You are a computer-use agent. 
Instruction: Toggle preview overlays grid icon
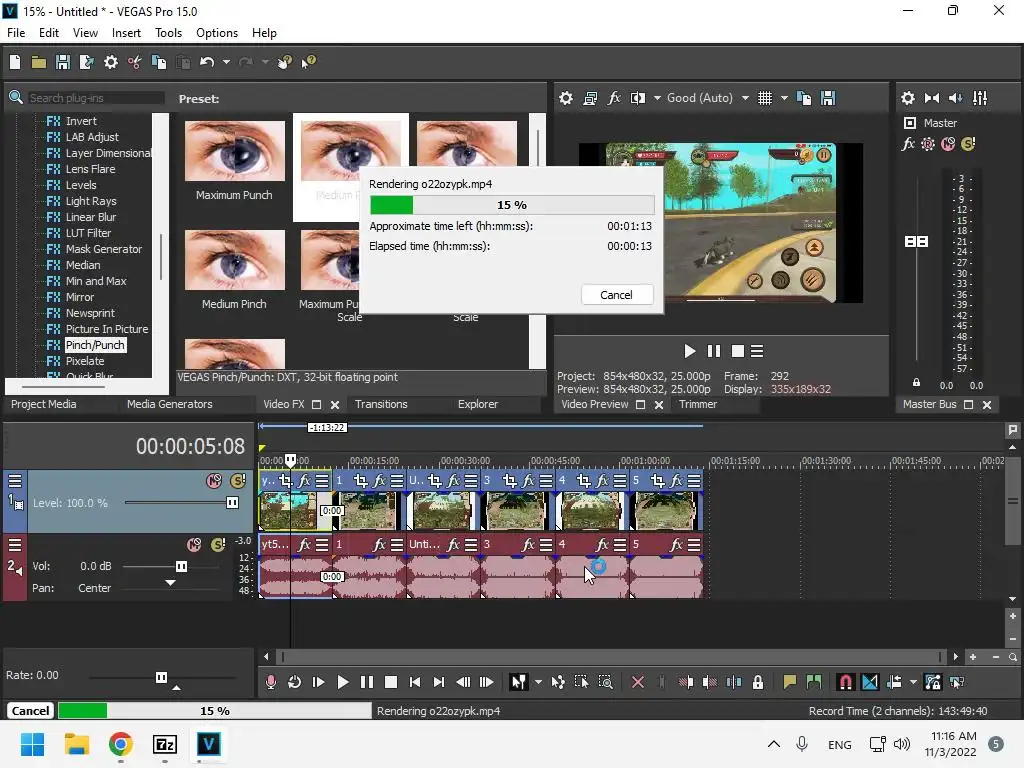pyautogui.click(x=765, y=98)
